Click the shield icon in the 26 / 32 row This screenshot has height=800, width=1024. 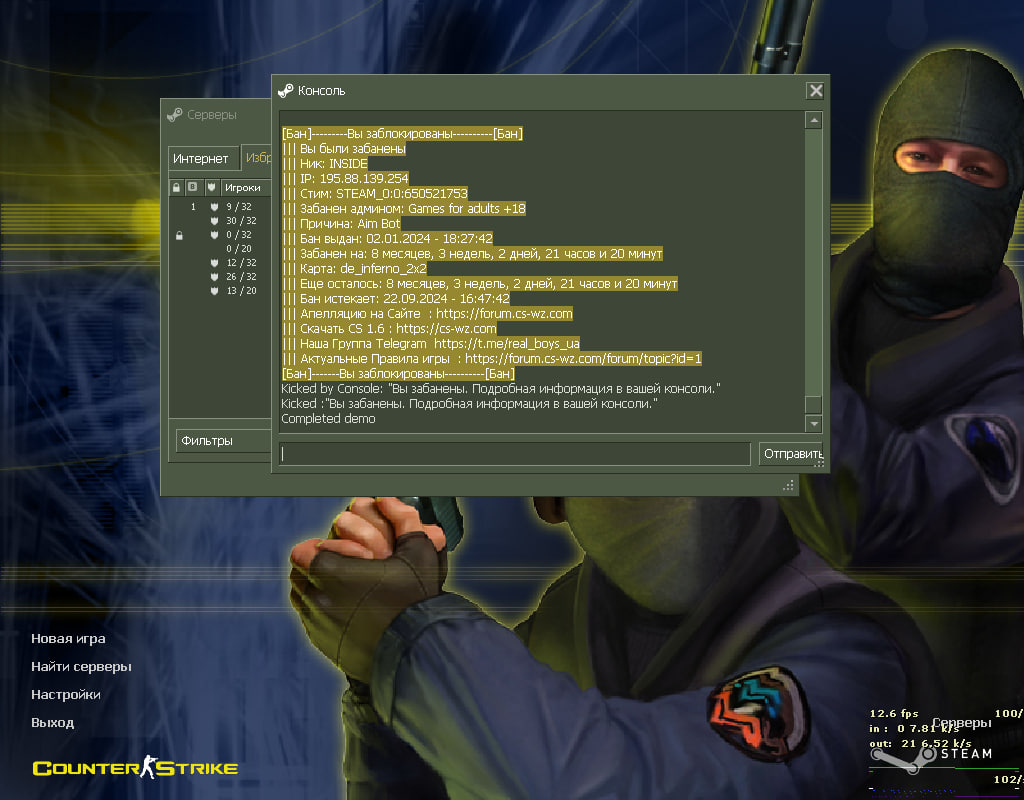click(x=214, y=277)
